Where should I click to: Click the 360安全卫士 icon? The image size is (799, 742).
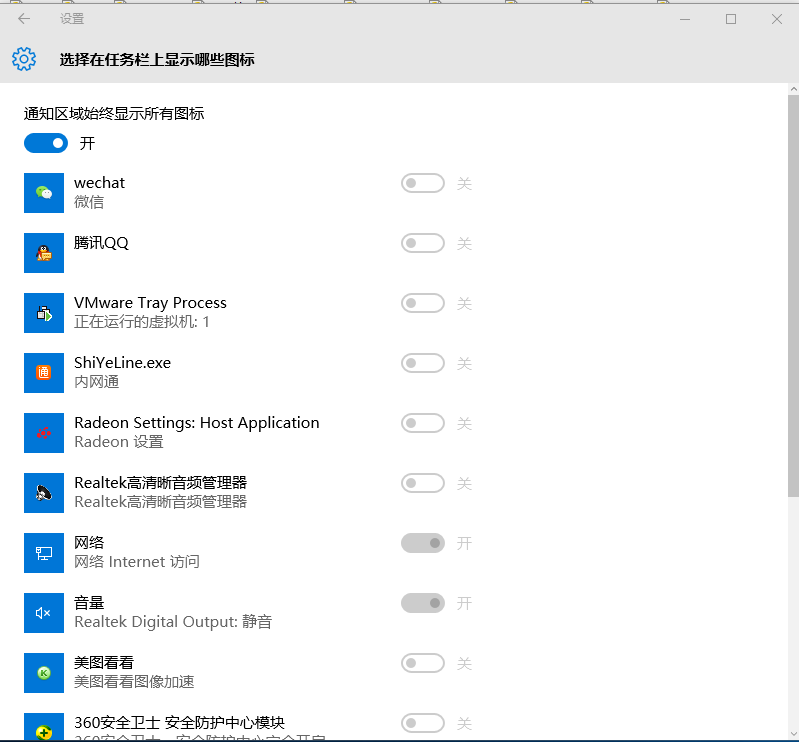pyautogui.click(x=44, y=726)
